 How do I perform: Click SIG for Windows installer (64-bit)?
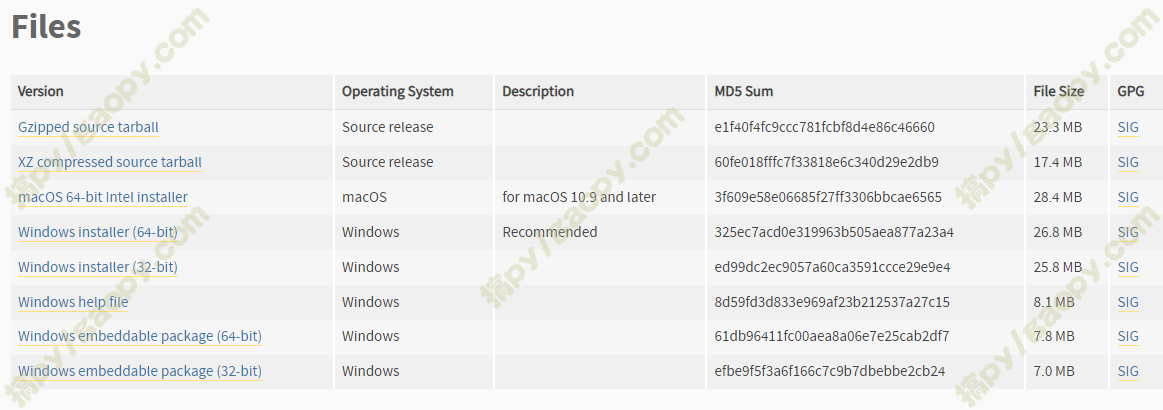1127,232
